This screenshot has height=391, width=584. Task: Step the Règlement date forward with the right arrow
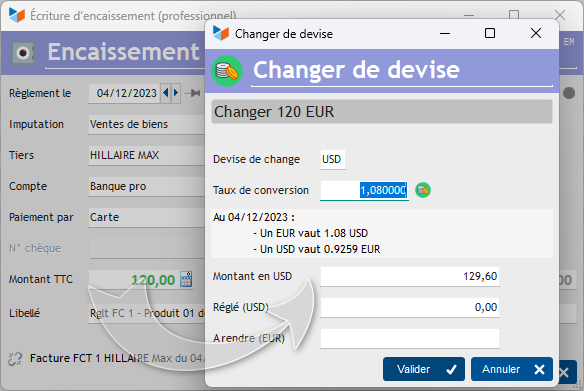coord(176,92)
